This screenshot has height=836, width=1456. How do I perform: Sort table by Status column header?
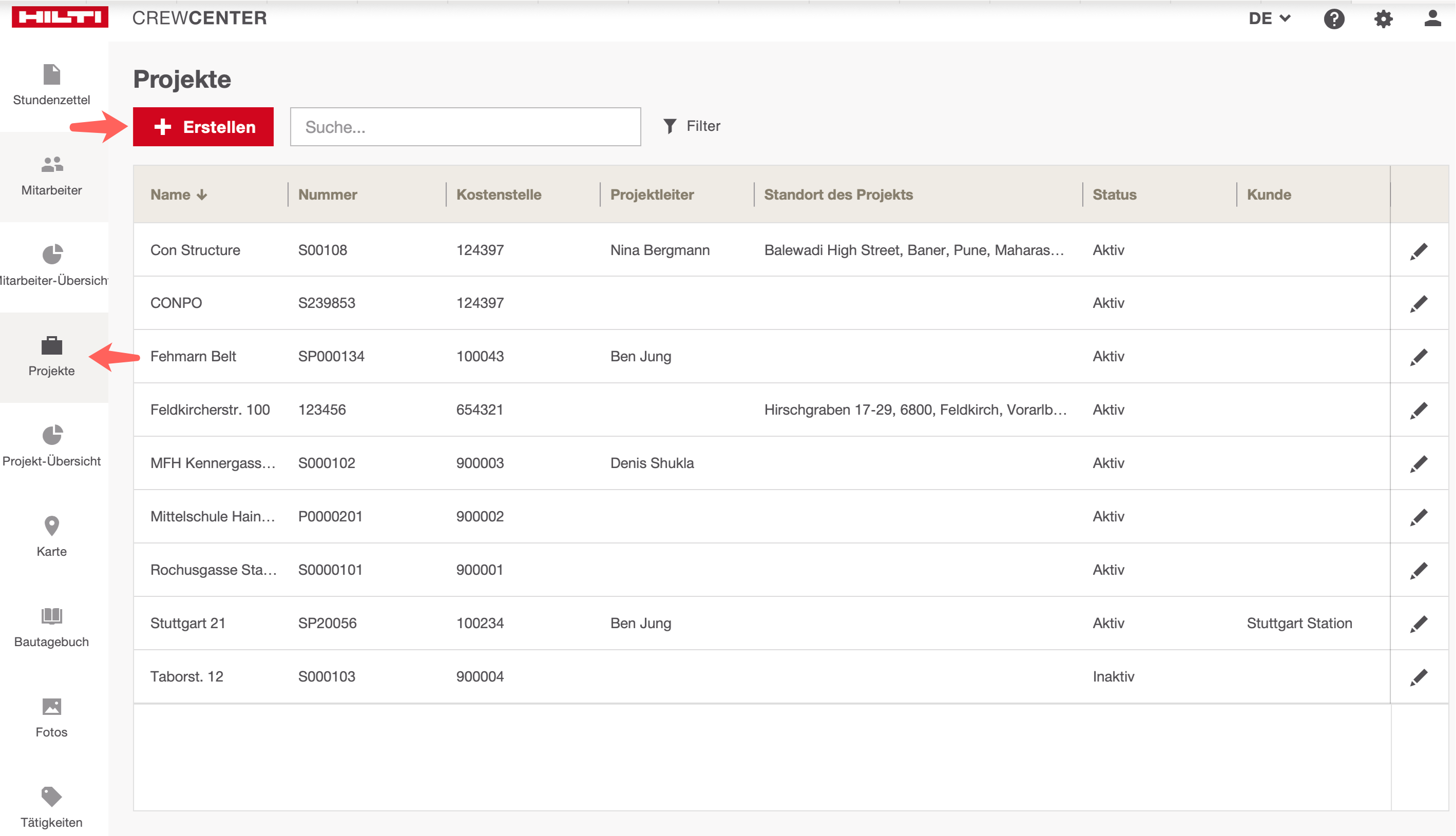[1114, 195]
